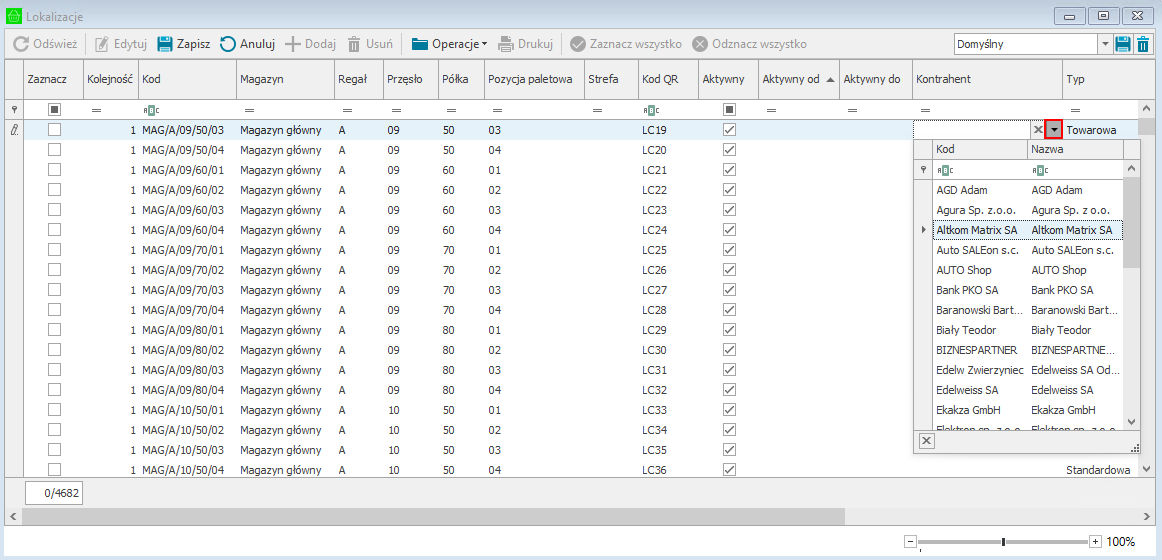This screenshot has width=1162, height=560.
Task: Choose Bank PKO SA contractor entry
Action: coord(967,290)
